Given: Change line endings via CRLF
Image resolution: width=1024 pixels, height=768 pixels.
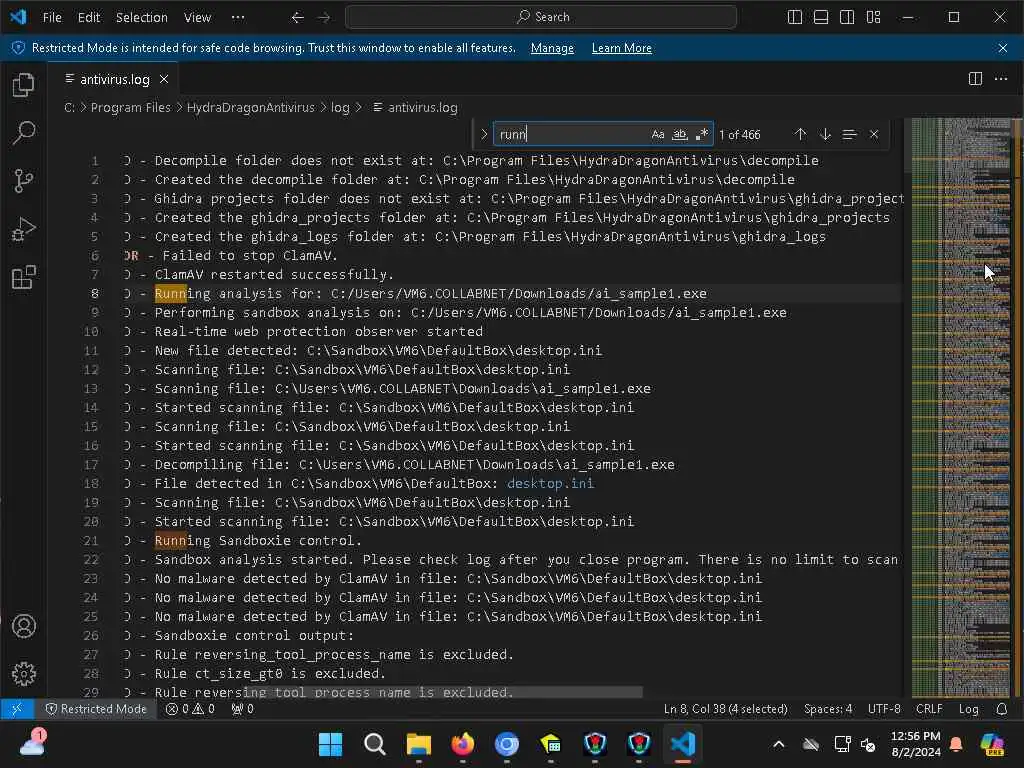Looking at the screenshot, I should 929,709.
